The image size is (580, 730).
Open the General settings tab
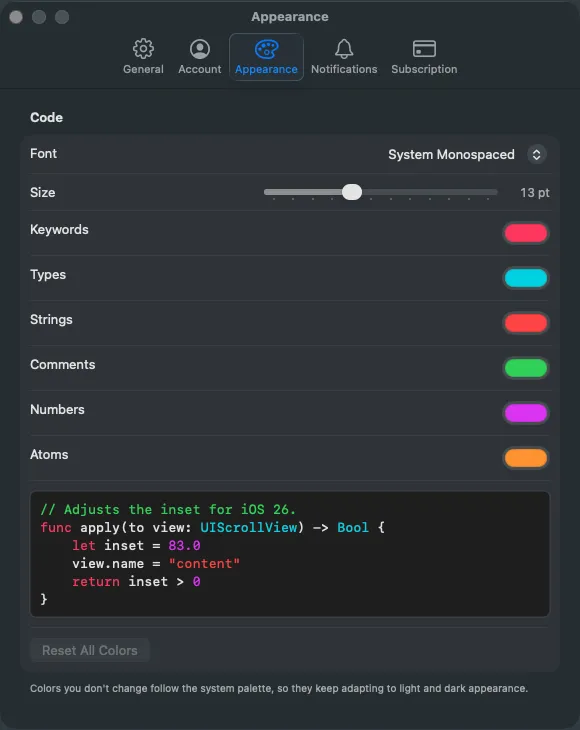pyautogui.click(x=143, y=57)
